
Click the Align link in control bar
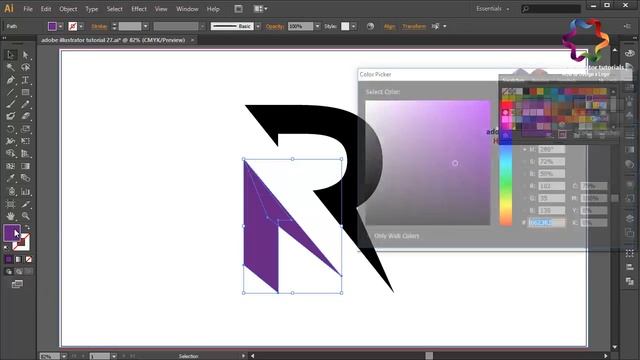[x=389, y=26]
